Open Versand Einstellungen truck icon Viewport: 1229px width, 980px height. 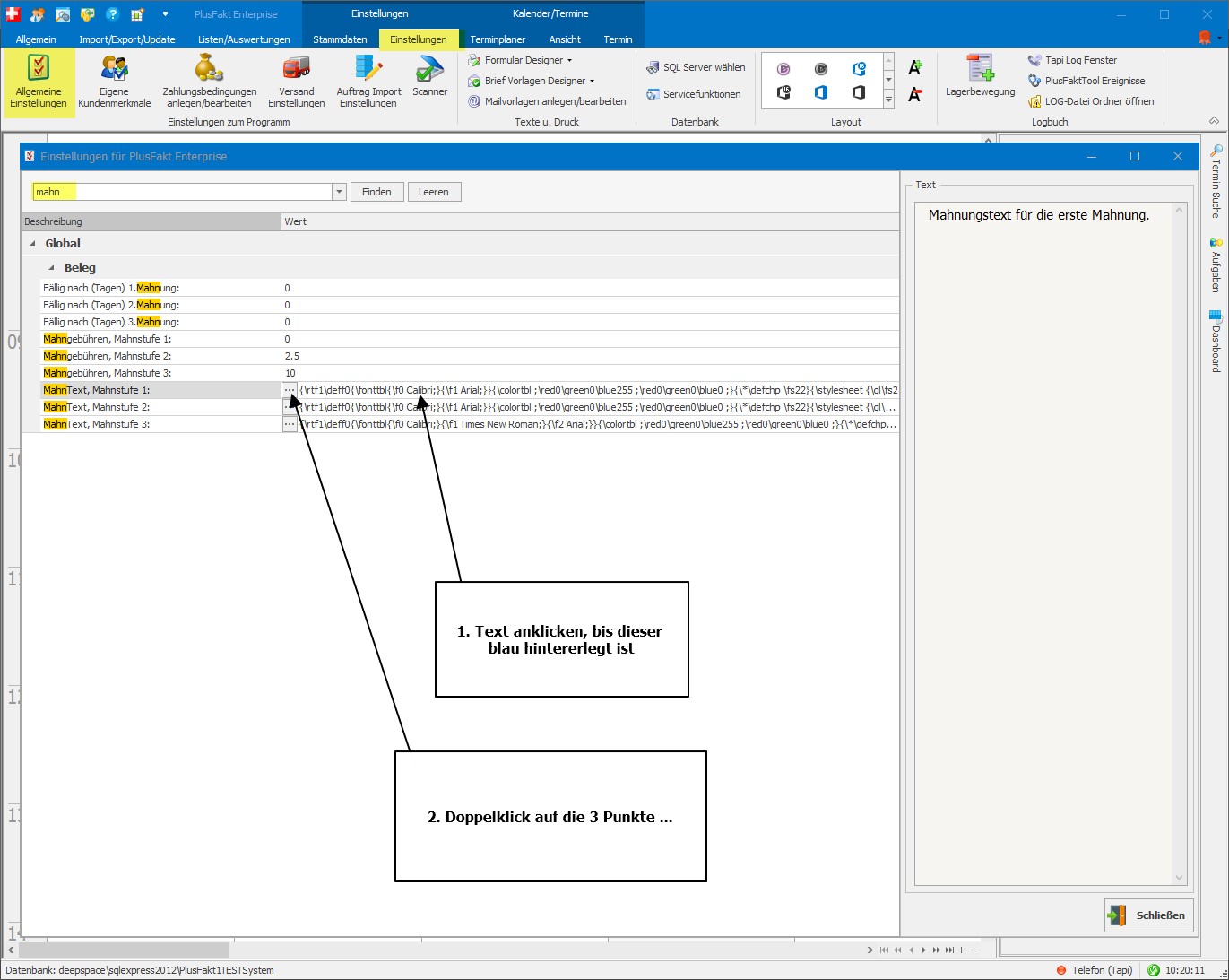(297, 68)
